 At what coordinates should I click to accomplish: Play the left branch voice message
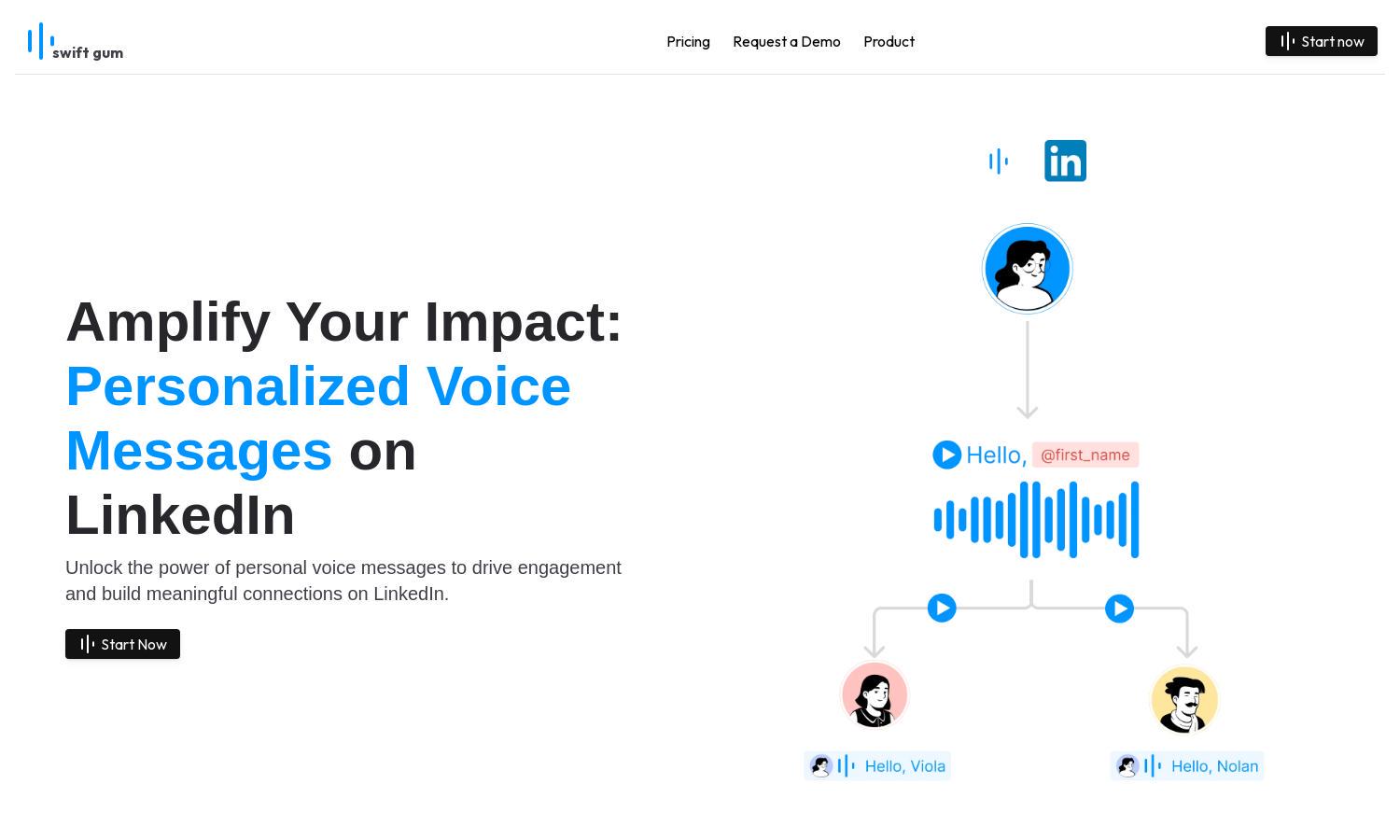pyautogui.click(x=942, y=609)
